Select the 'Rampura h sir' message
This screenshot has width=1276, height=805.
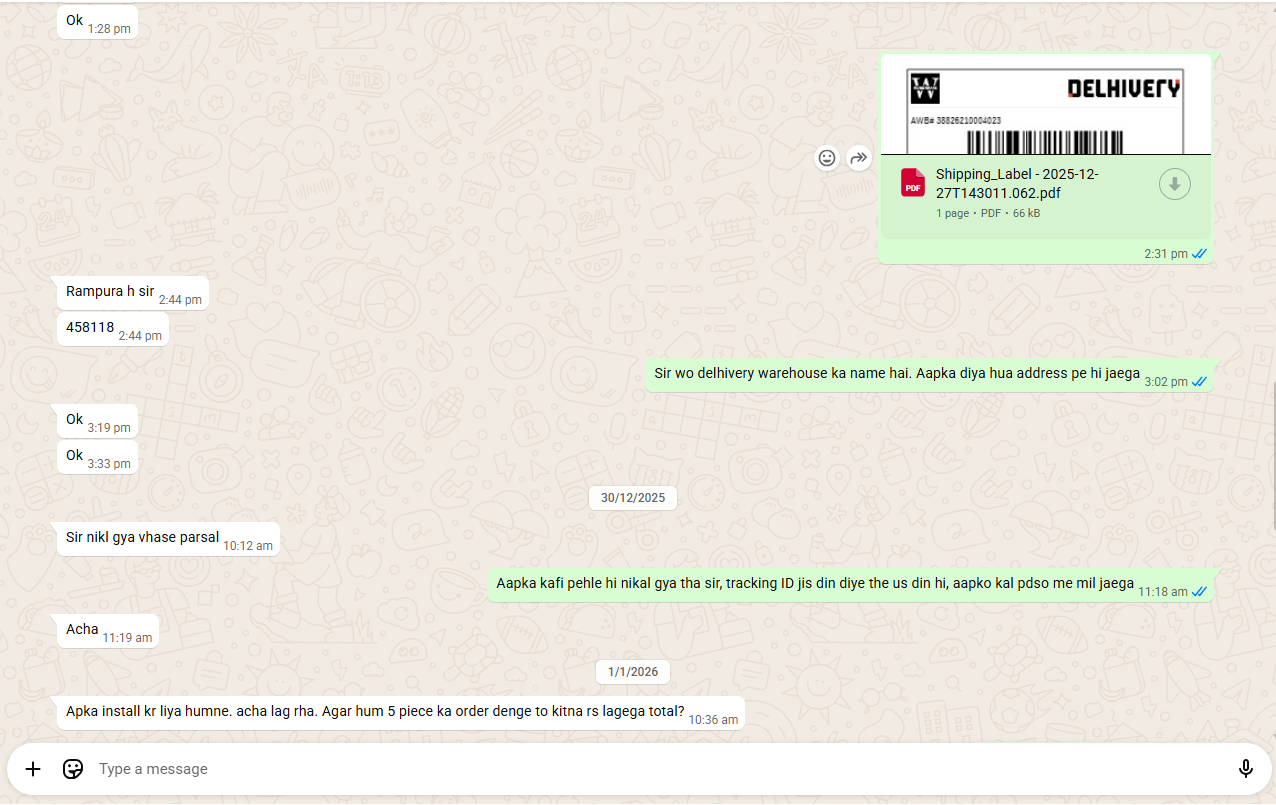pos(110,292)
